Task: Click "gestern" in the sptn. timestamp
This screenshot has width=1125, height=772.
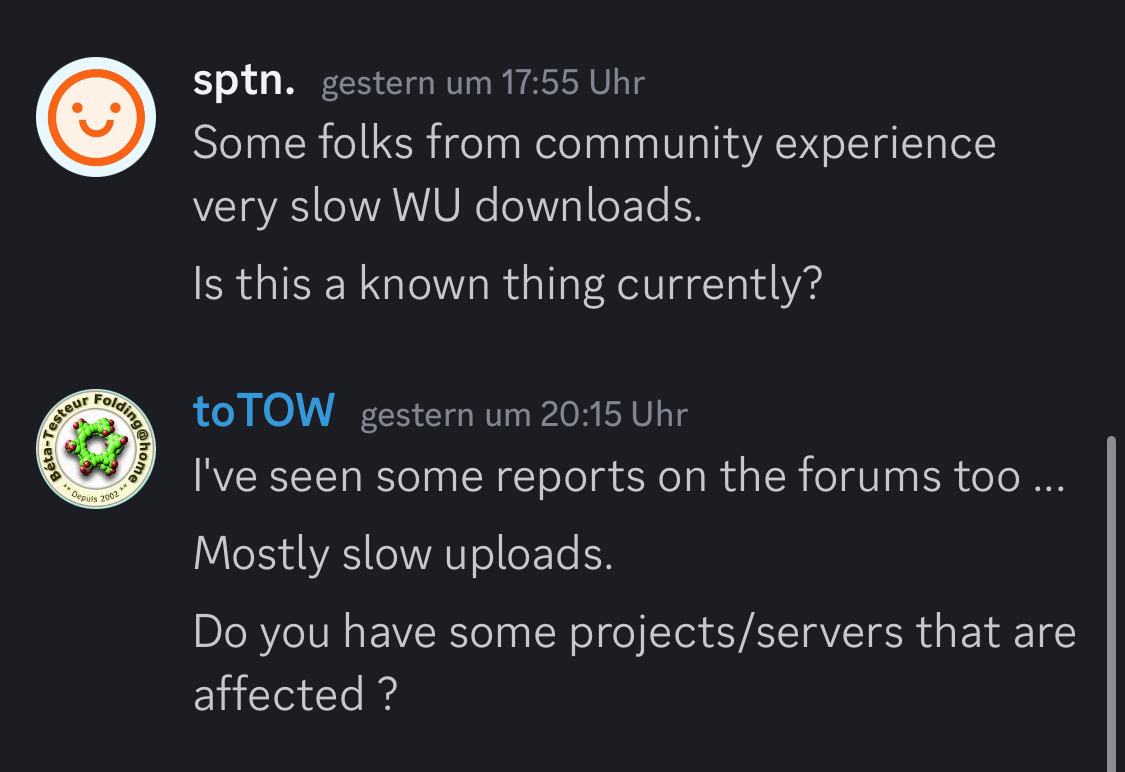Action: (x=378, y=85)
